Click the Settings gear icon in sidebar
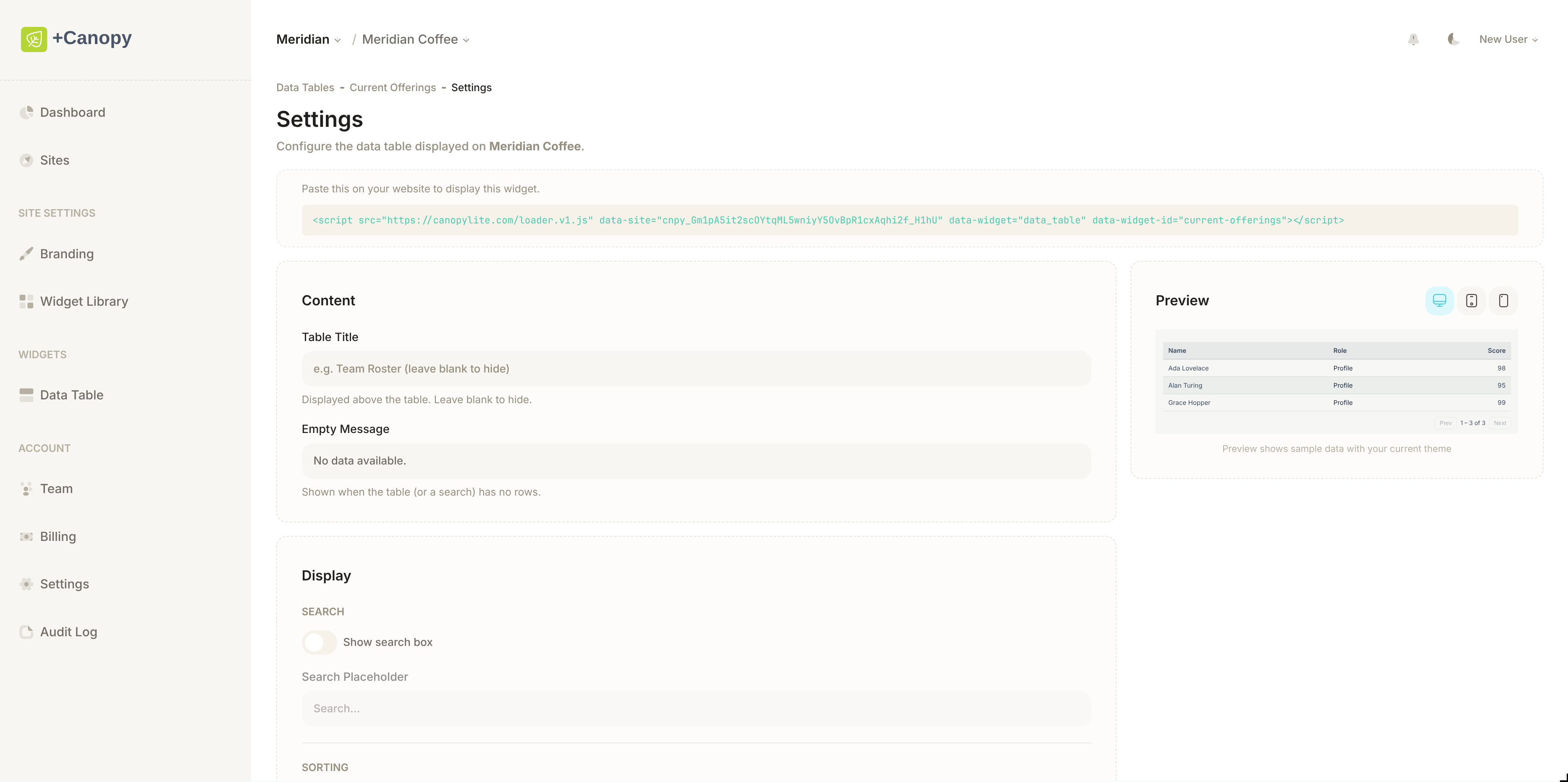 pyautogui.click(x=26, y=584)
